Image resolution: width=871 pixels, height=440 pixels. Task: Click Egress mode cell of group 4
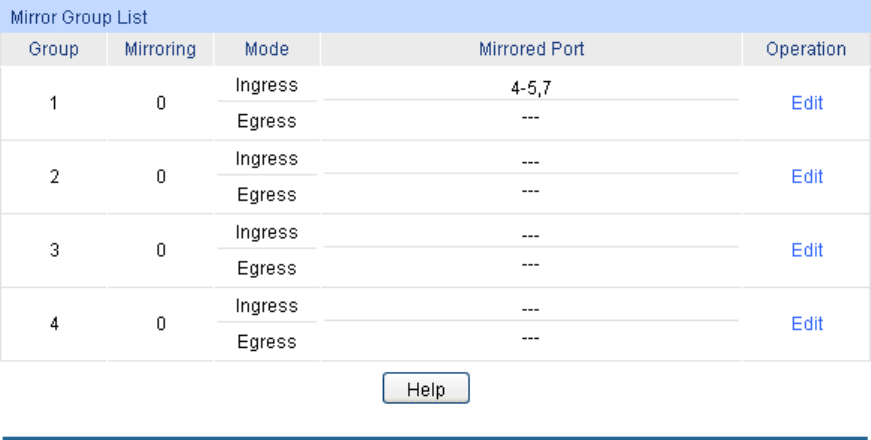[266, 342]
